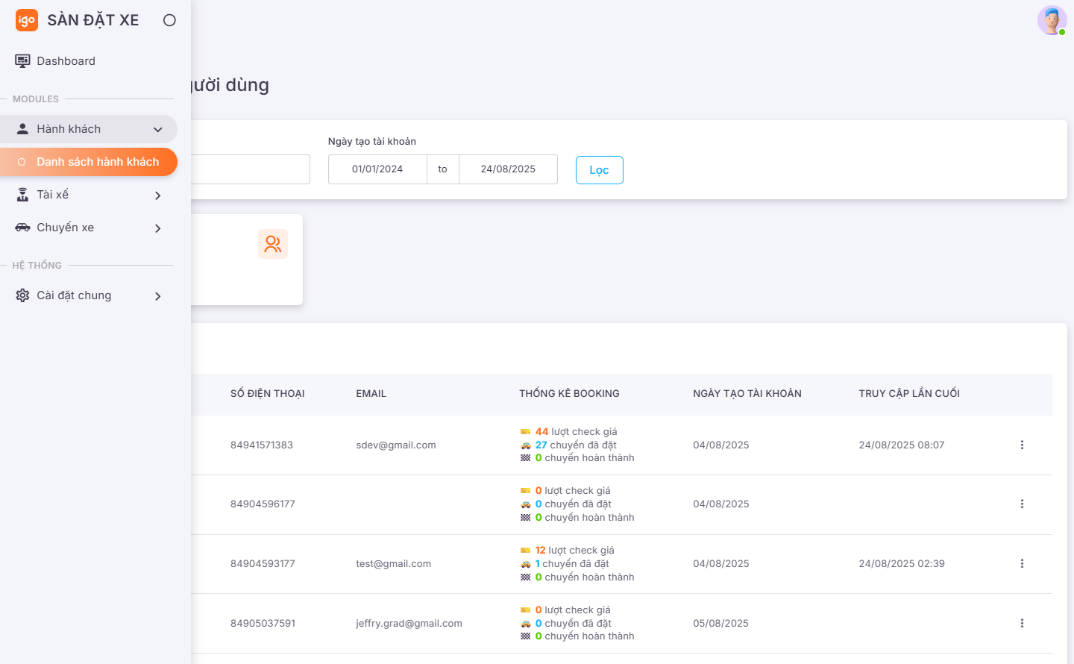Toggle the sidebar pin circle
The image size is (1074, 664).
[x=169, y=20]
